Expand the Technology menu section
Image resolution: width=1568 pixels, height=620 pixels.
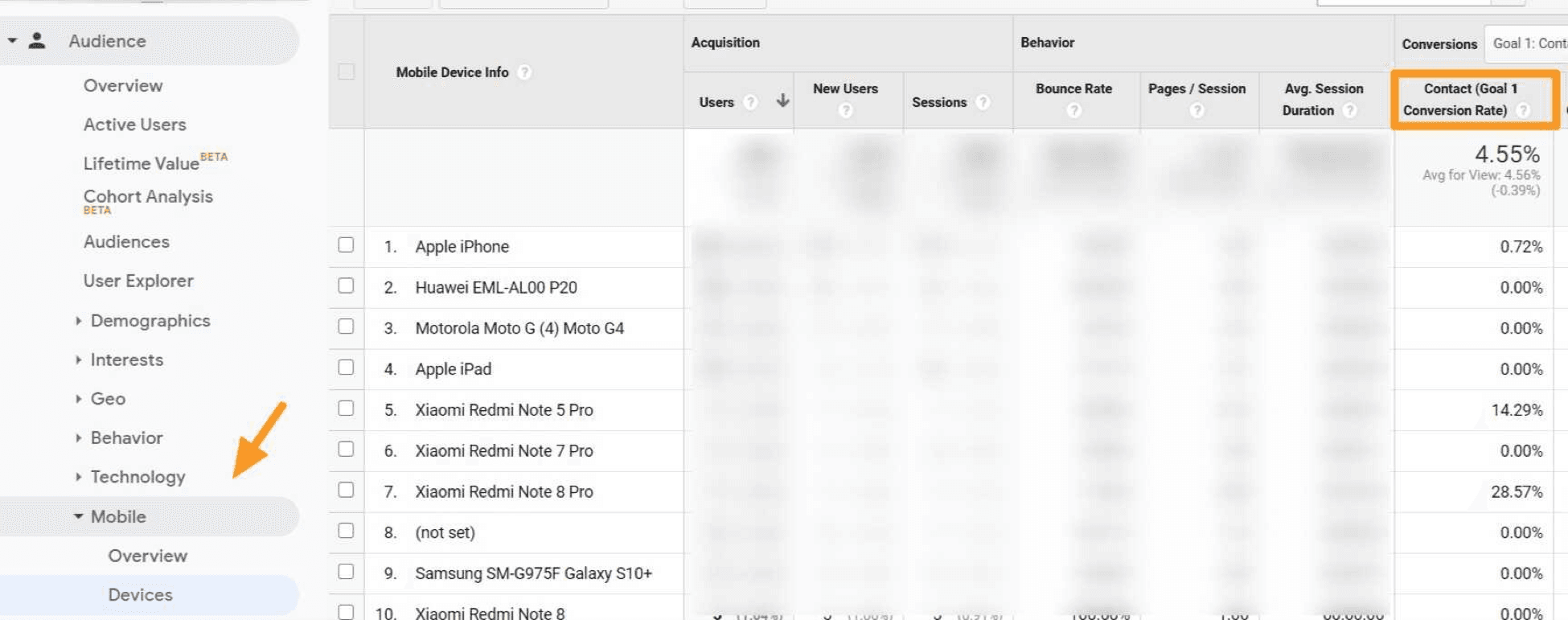pos(78,477)
